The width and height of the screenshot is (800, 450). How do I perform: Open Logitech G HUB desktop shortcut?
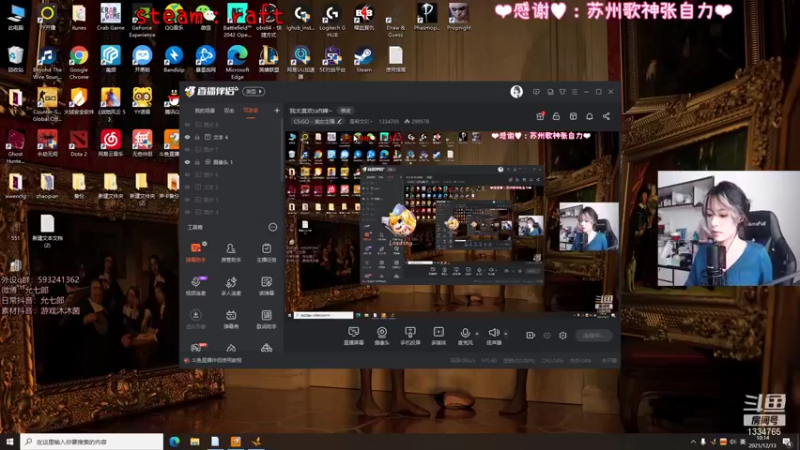pos(332,20)
